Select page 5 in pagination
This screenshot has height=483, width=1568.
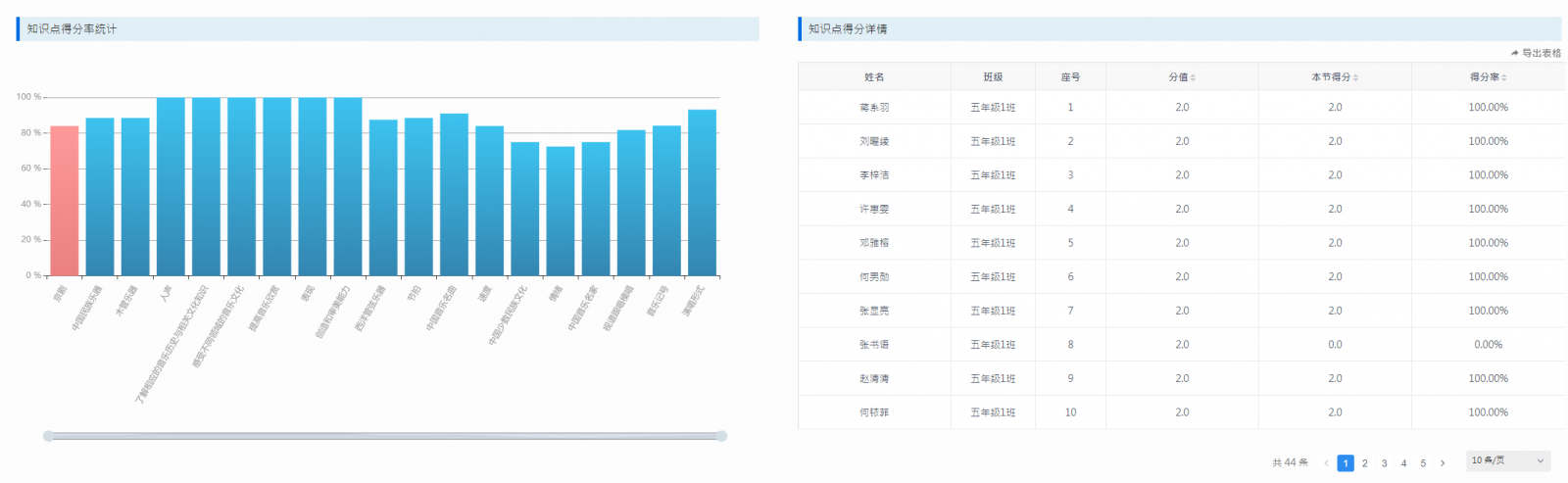pos(1423,463)
